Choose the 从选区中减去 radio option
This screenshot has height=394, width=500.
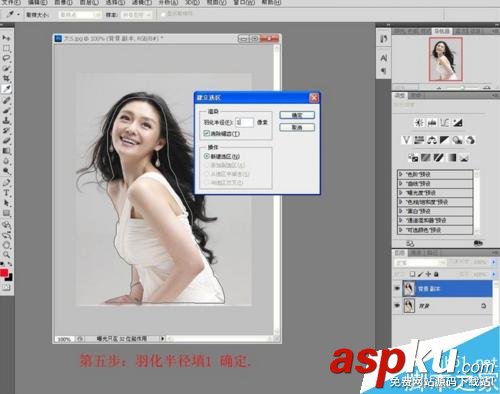[x=207, y=174]
